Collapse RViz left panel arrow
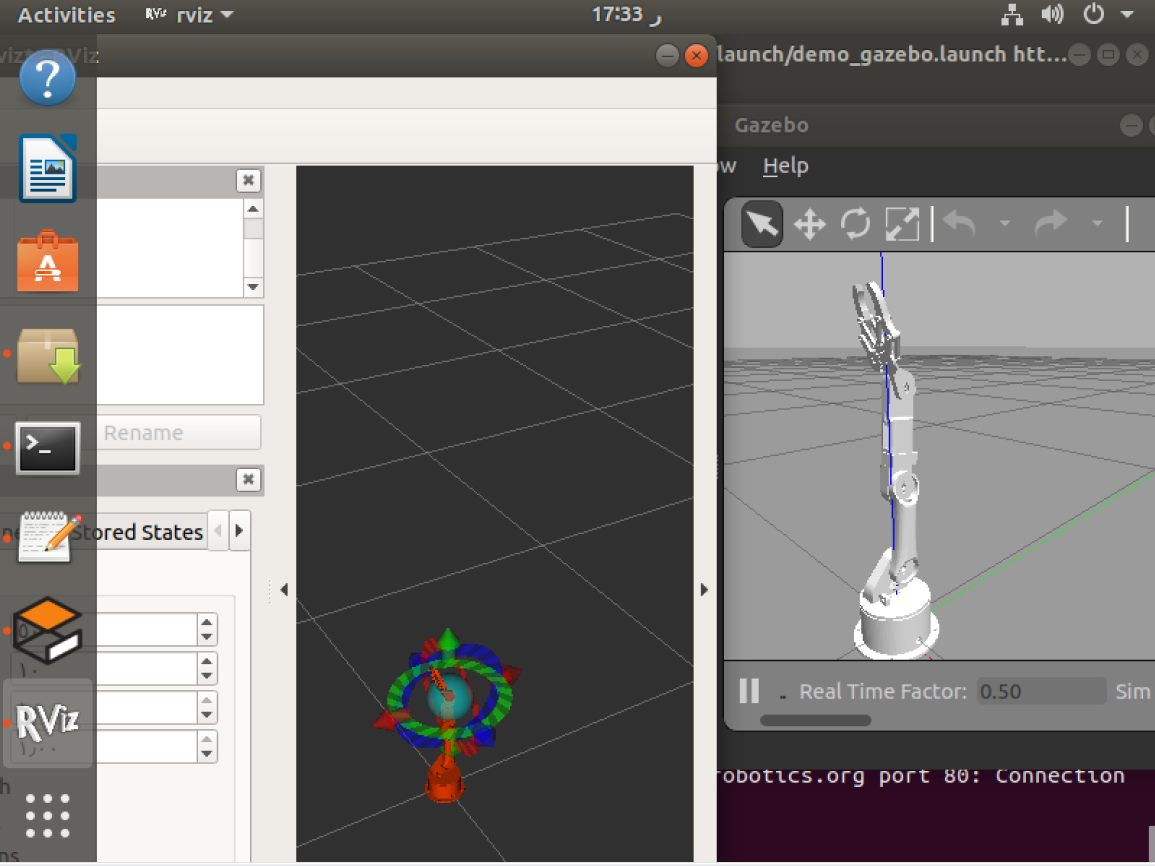Image resolution: width=1155 pixels, height=866 pixels. pyautogui.click(x=284, y=589)
